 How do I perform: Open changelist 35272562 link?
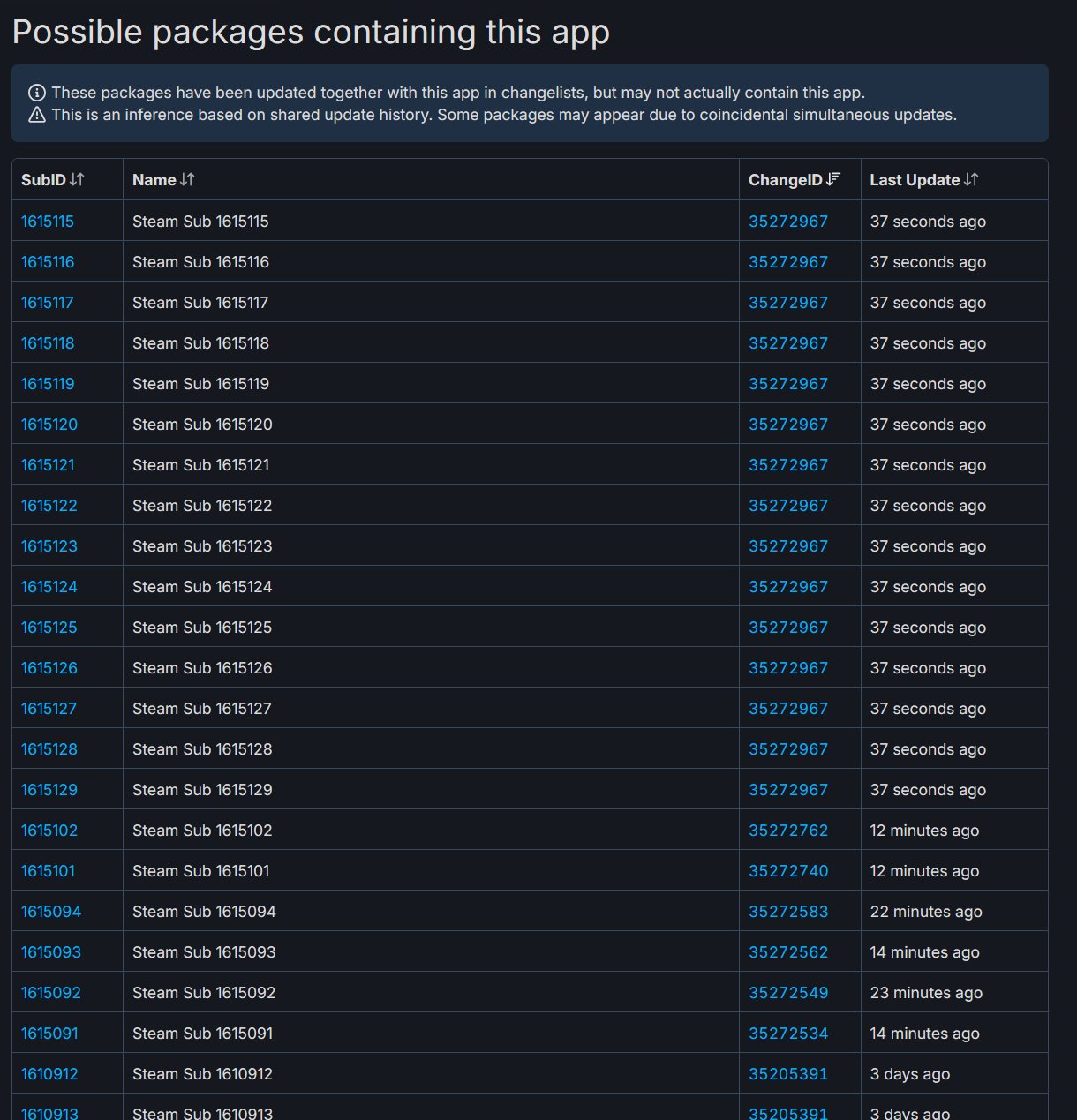[788, 952]
